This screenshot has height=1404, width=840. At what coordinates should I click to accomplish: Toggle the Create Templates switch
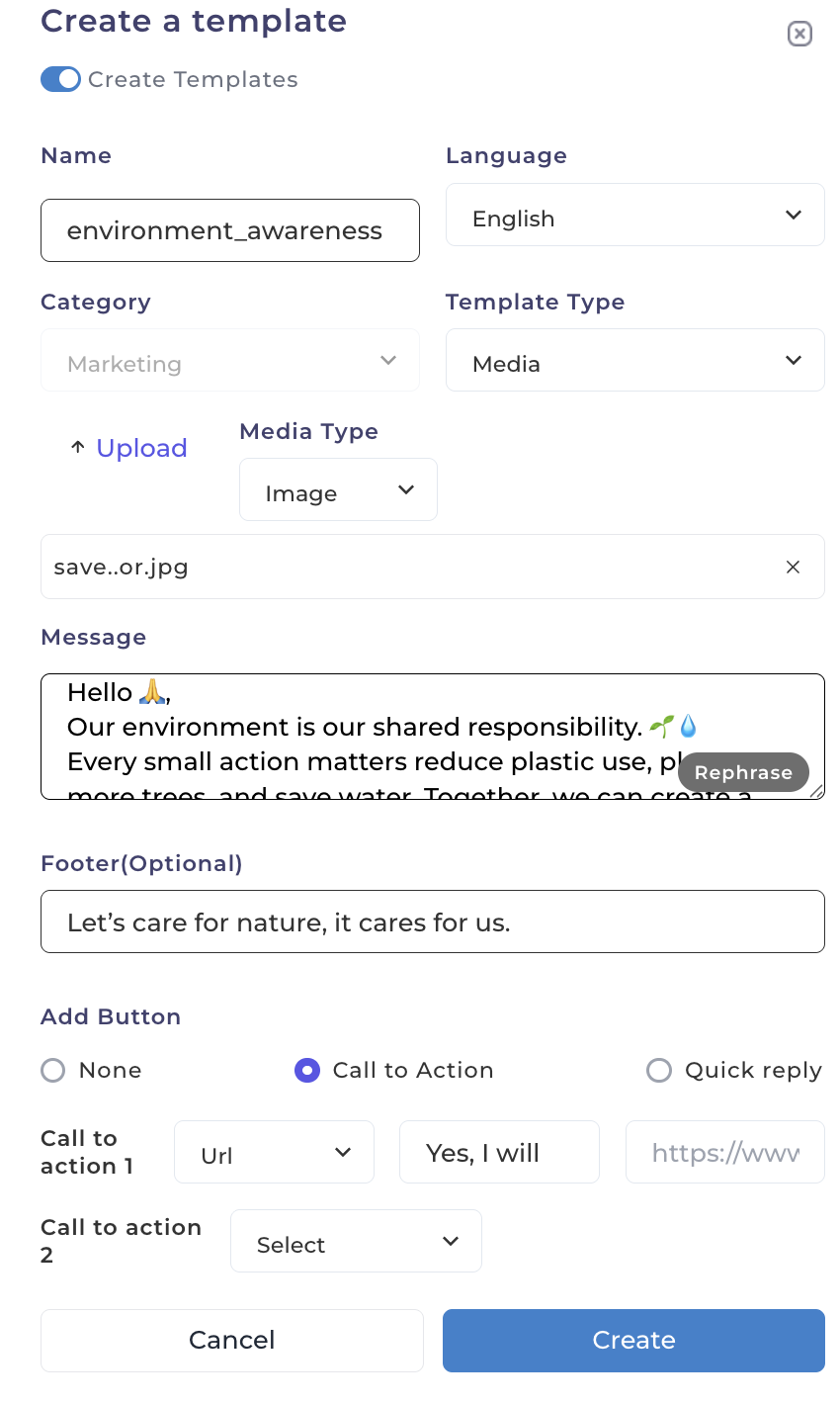click(60, 79)
